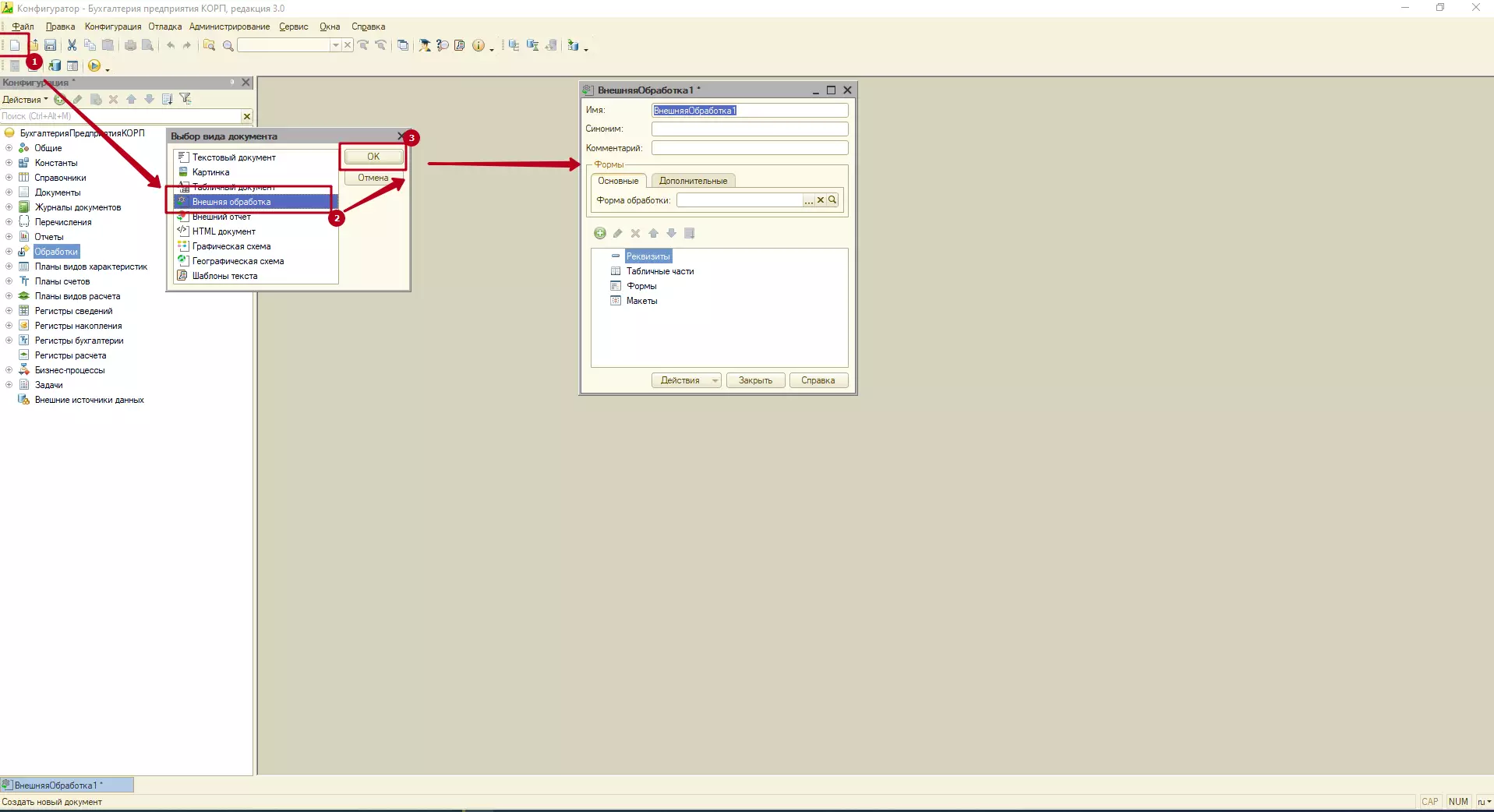Select Внешние источники данных tree item
1494x812 pixels.
pyautogui.click(x=90, y=400)
